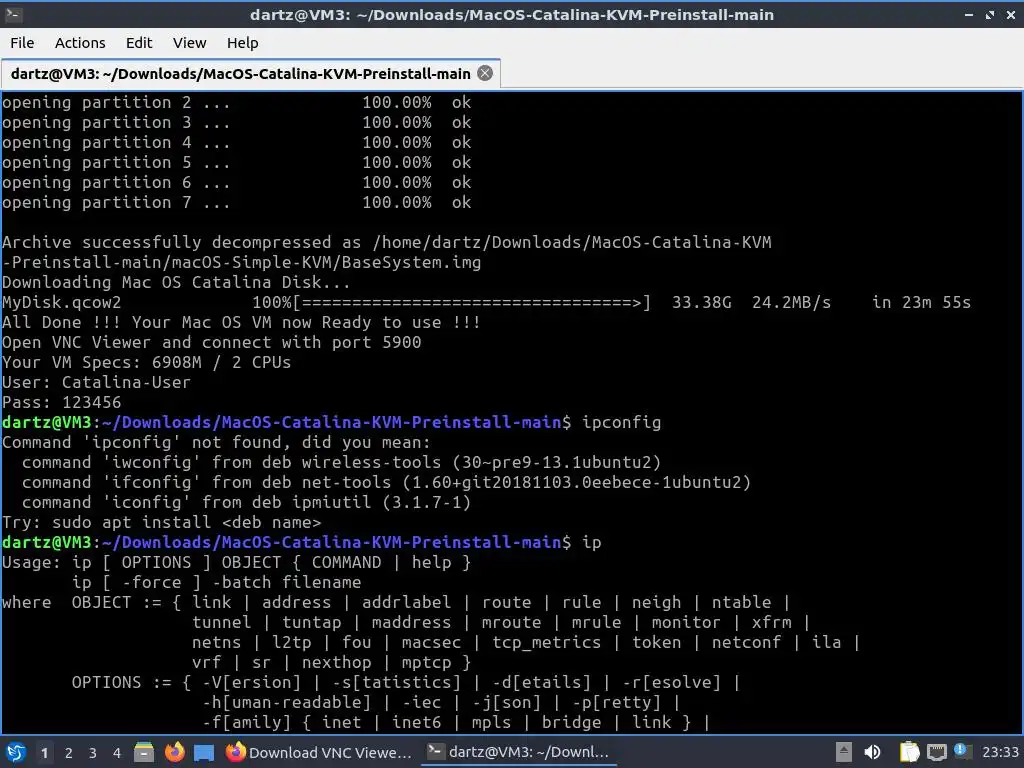Open the Edit menu
Viewport: 1024px width, 768px height.
point(138,42)
